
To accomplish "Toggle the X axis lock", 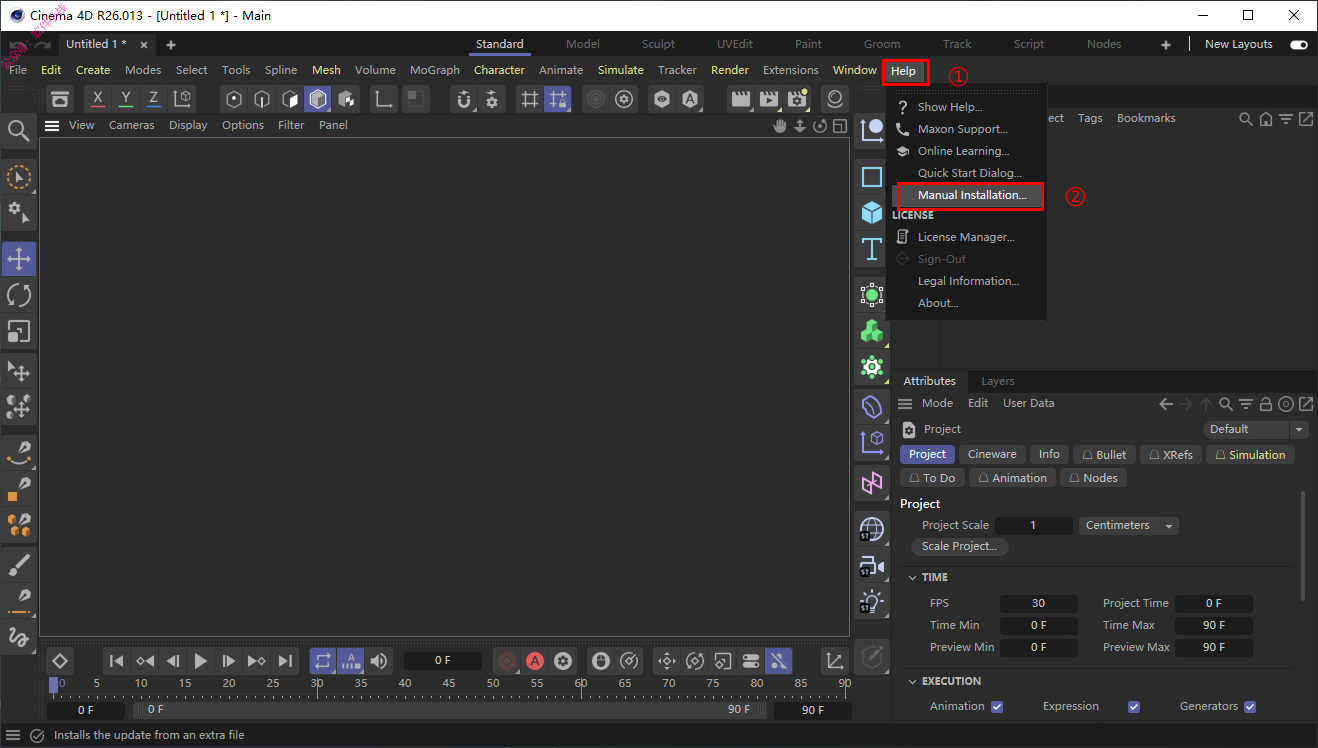I will pos(97,99).
